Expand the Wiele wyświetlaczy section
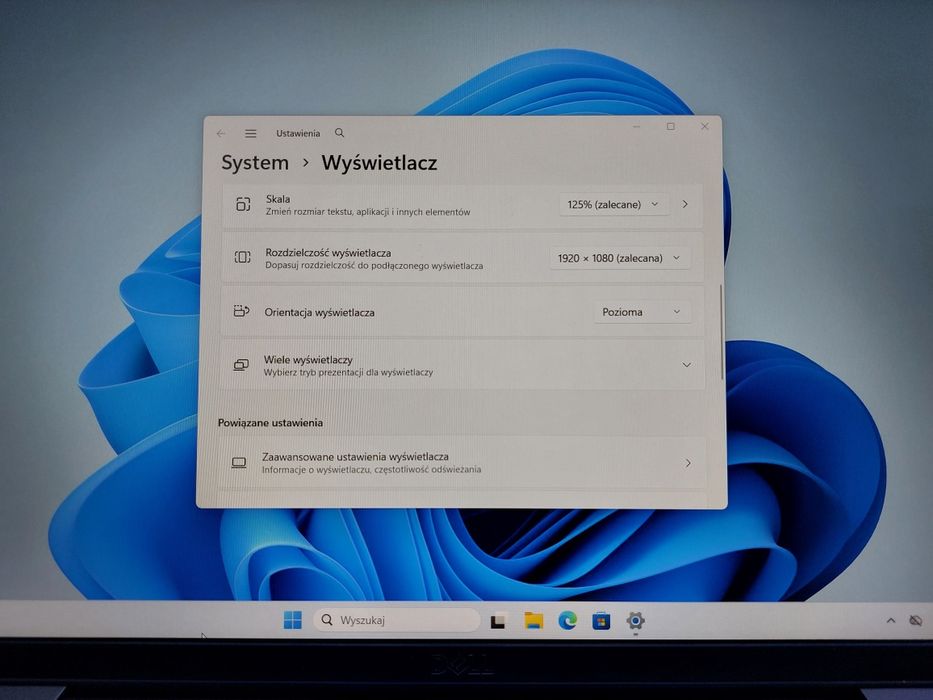The width and height of the screenshot is (933, 700). coord(686,365)
